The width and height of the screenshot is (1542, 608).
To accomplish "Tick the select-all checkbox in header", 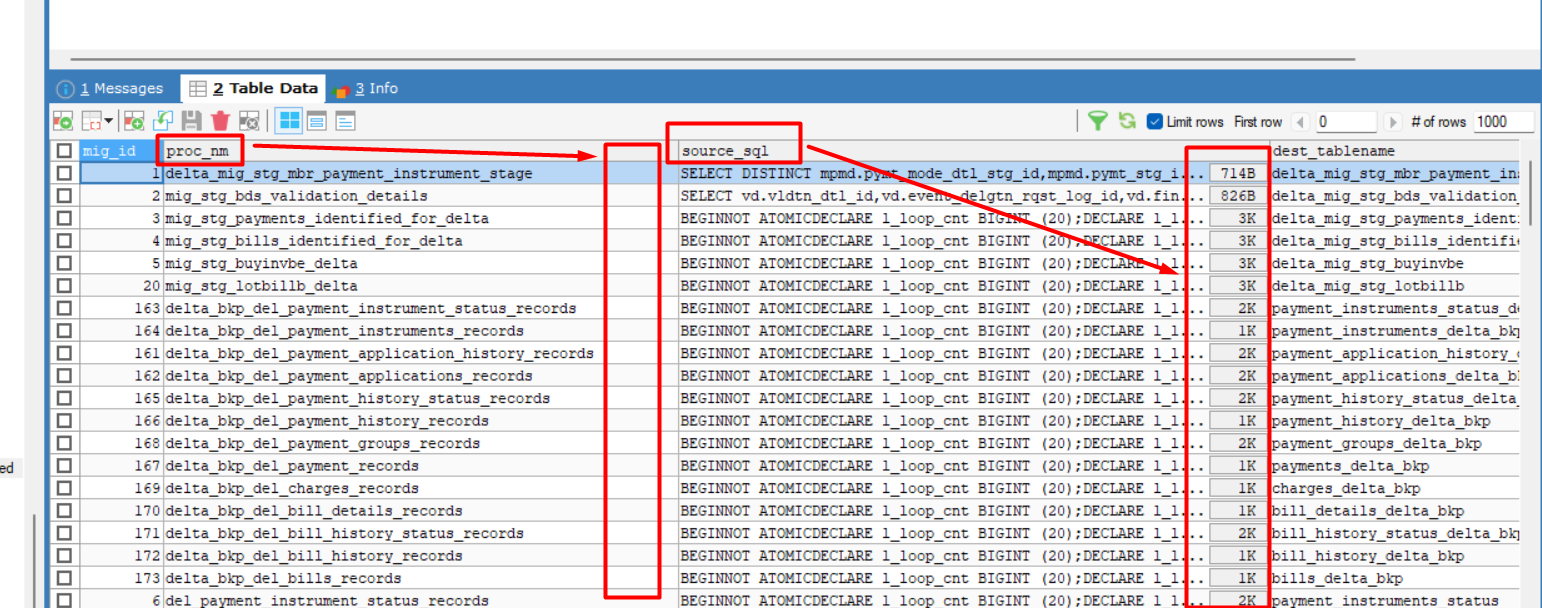I will (x=65, y=151).
